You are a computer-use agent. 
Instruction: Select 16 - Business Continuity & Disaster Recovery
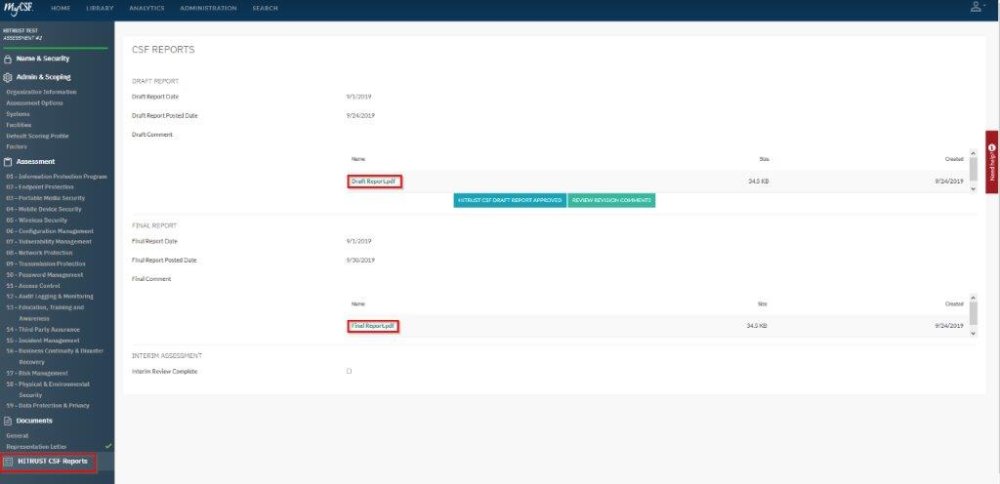tap(55, 356)
